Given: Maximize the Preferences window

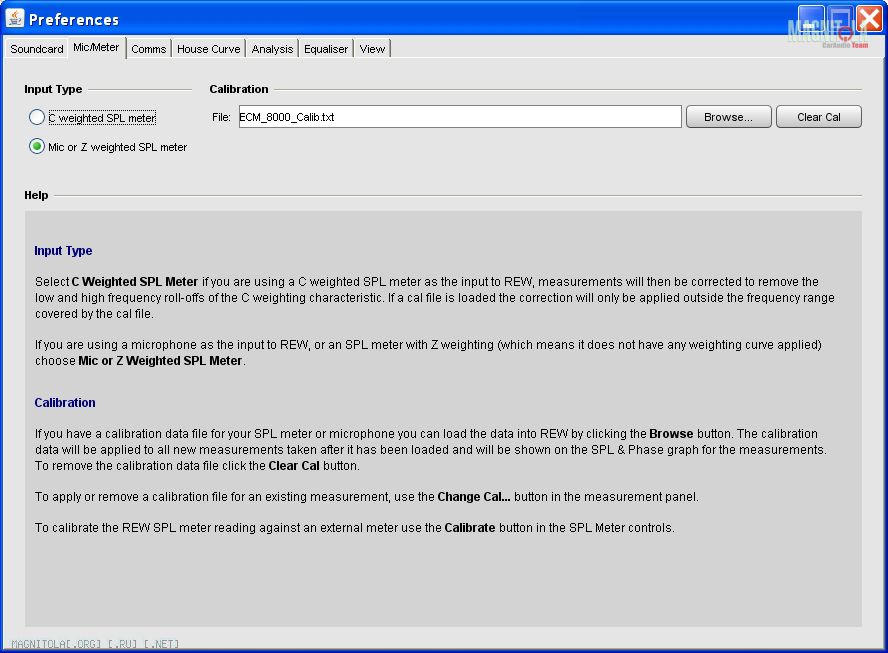Looking at the screenshot, I should click(840, 19).
